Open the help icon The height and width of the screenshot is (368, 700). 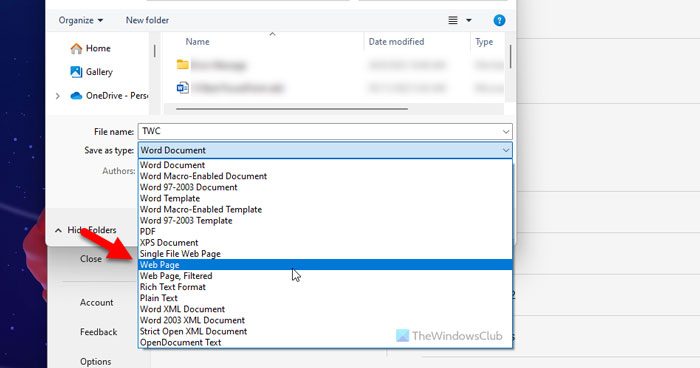[499, 20]
